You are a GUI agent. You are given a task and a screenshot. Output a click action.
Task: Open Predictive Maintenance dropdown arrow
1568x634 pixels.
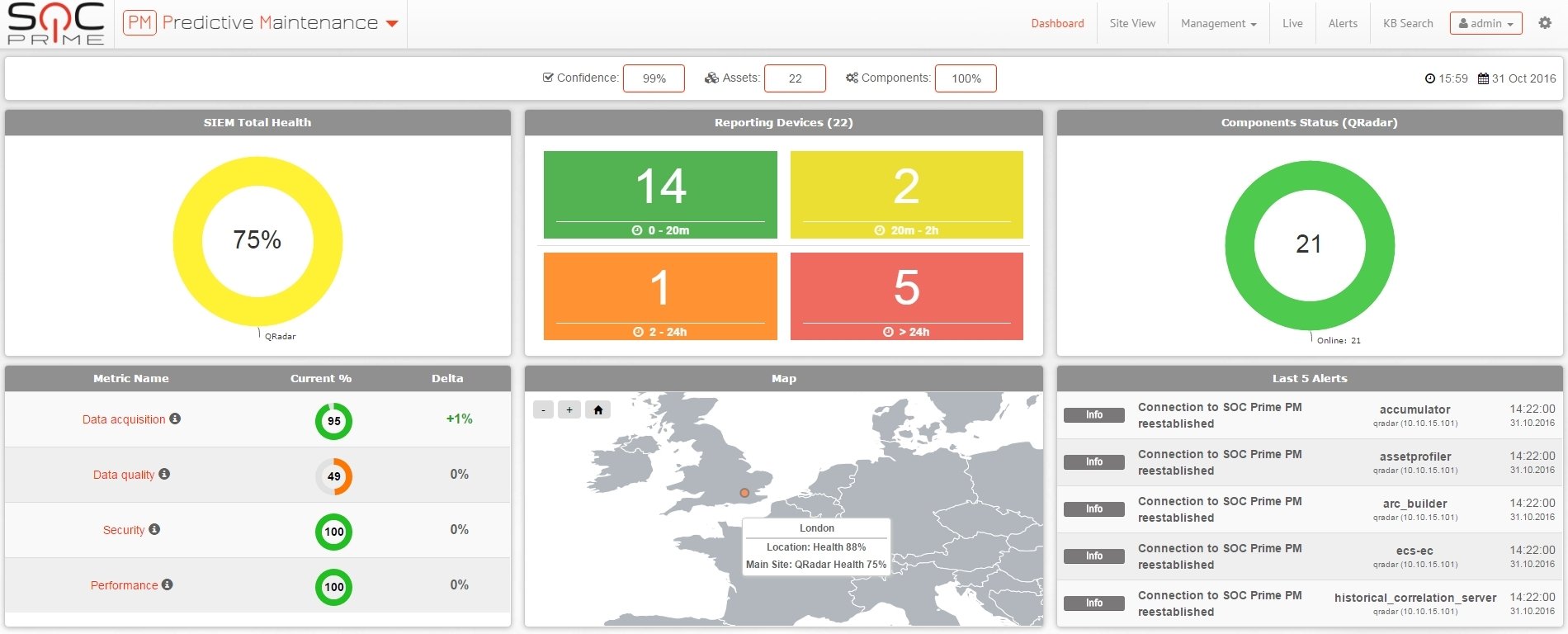click(392, 24)
